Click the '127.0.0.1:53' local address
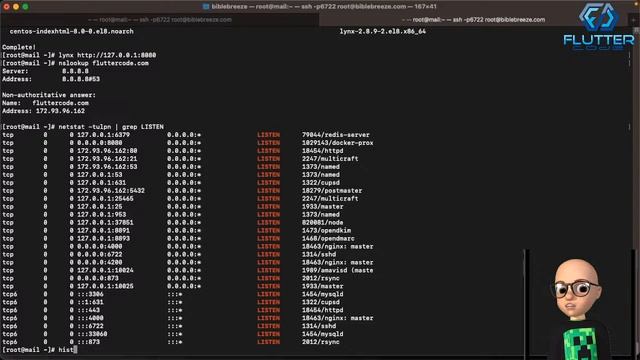 (x=100, y=175)
